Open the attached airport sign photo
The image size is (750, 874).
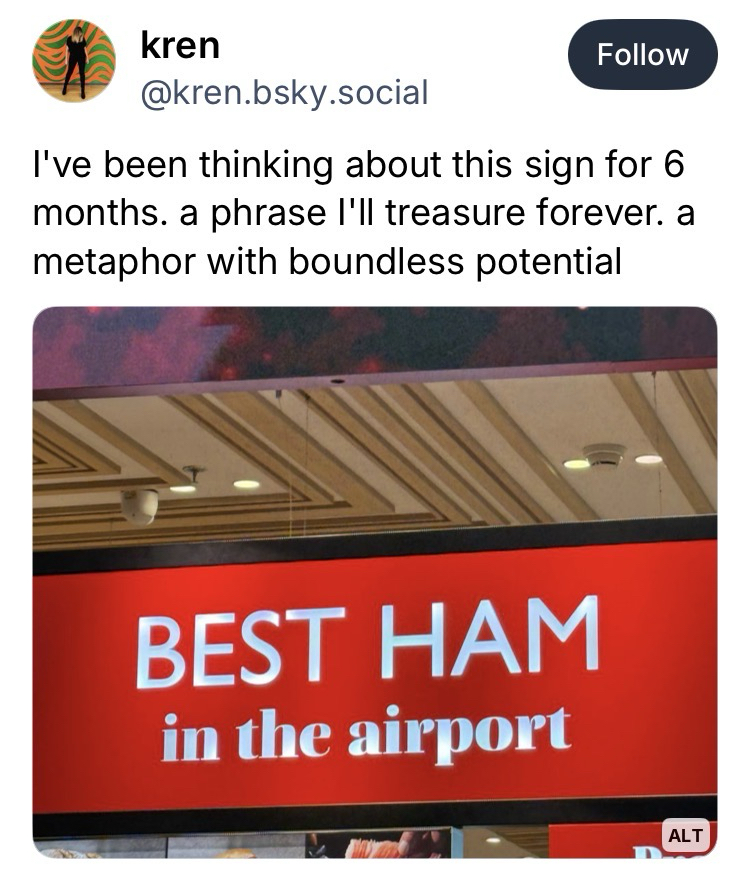(375, 580)
